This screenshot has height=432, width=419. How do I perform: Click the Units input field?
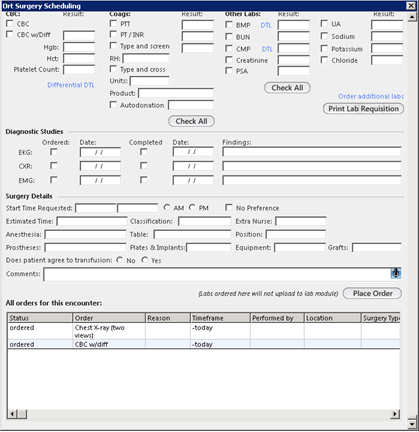click(150, 81)
